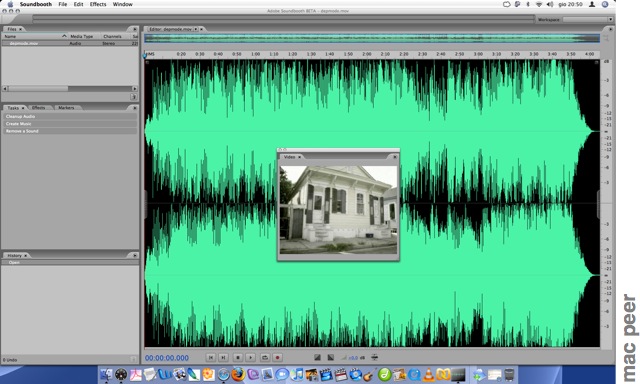Open Firefox from the Dock
This screenshot has width=640, height=384.
pos(238,374)
